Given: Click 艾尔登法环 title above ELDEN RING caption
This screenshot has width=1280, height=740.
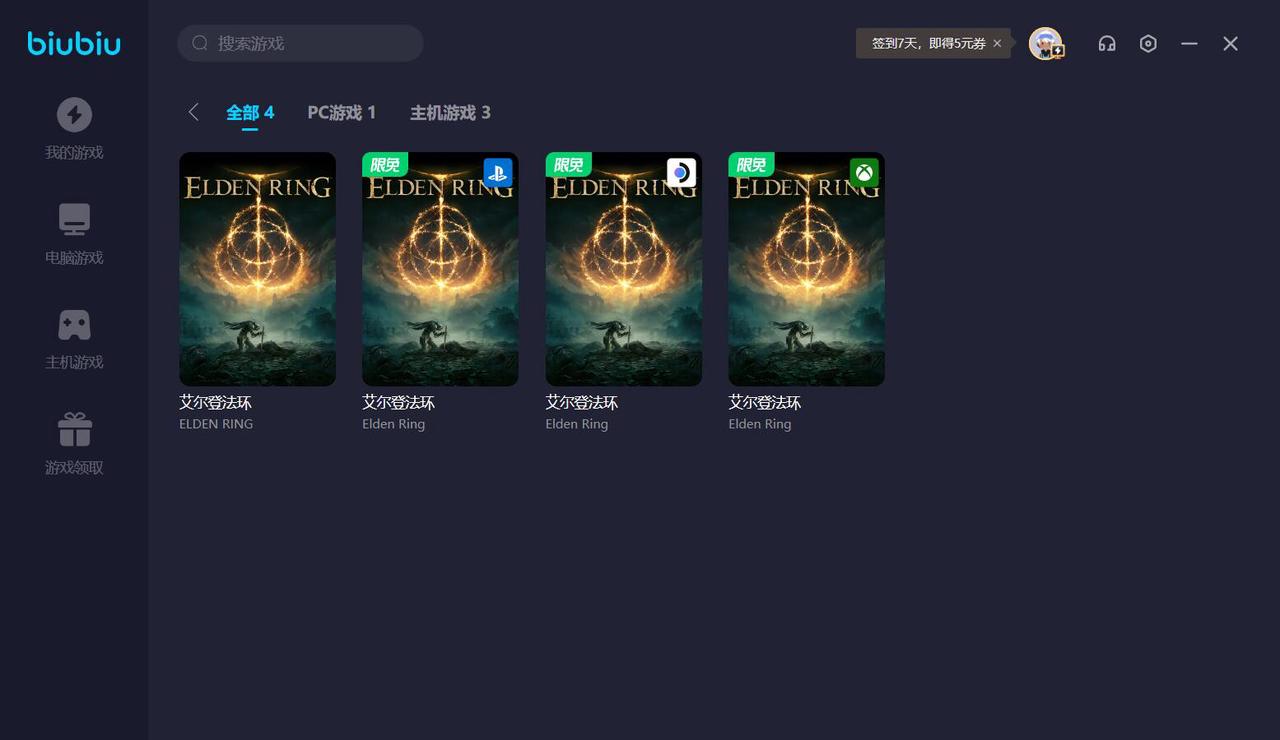Looking at the screenshot, I should click(x=215, y=402).
